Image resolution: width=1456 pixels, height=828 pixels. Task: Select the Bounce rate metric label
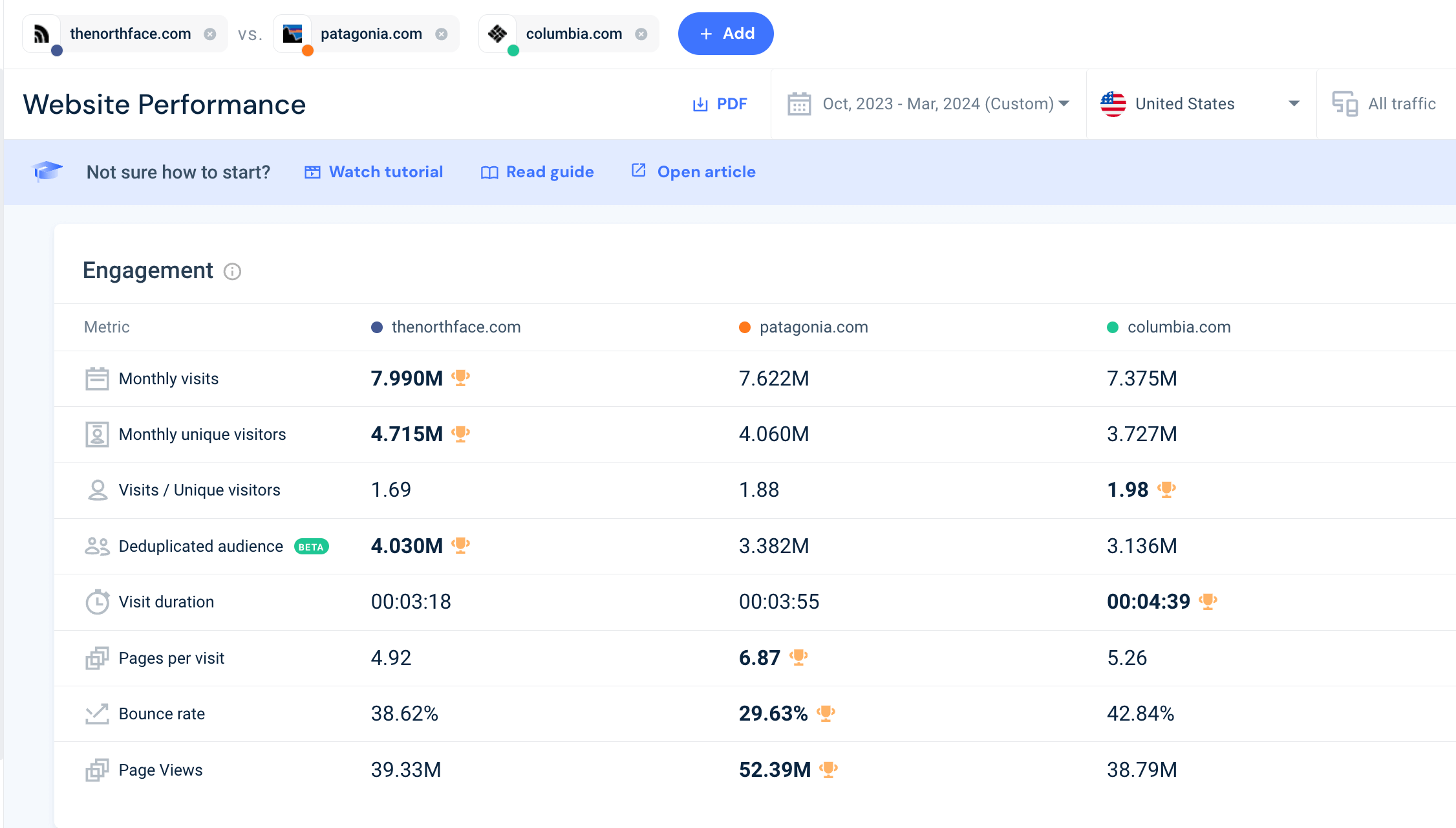point(162,714)
